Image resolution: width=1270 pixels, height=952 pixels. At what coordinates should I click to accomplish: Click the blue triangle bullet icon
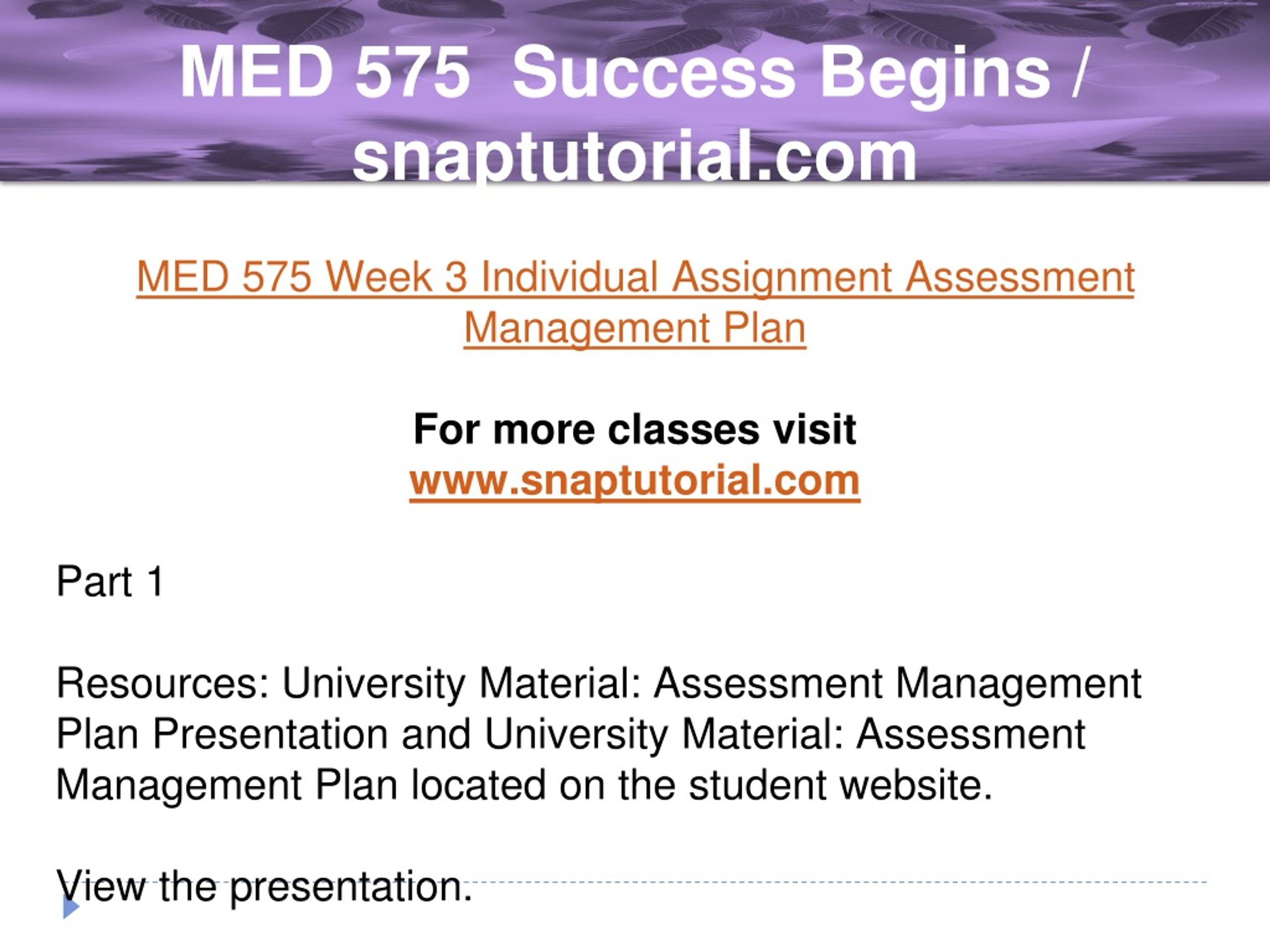(x=70, y=907)
